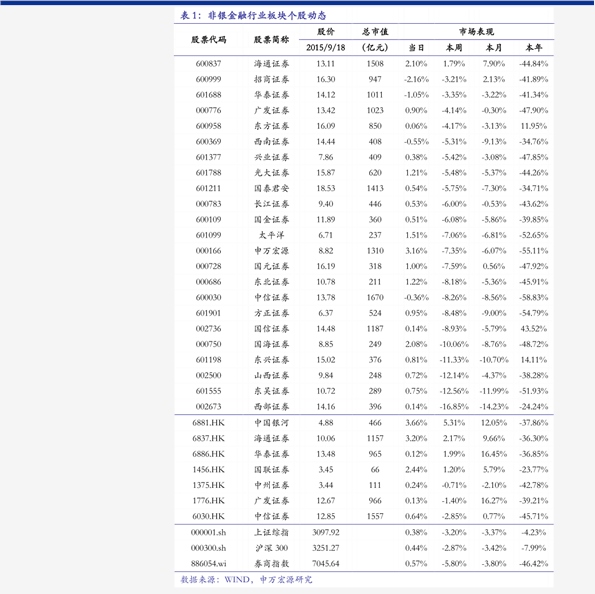Screen dimensions: 595x594
Task: Select the 本周 sub-header
Action: pyautogui.click(x=454, y=47)
